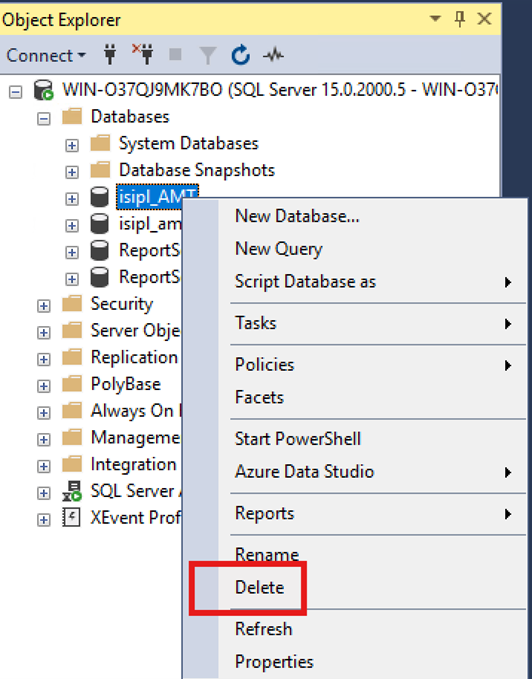Expand the PolyBase folder
532x679 pixels.
pos(44,386)
